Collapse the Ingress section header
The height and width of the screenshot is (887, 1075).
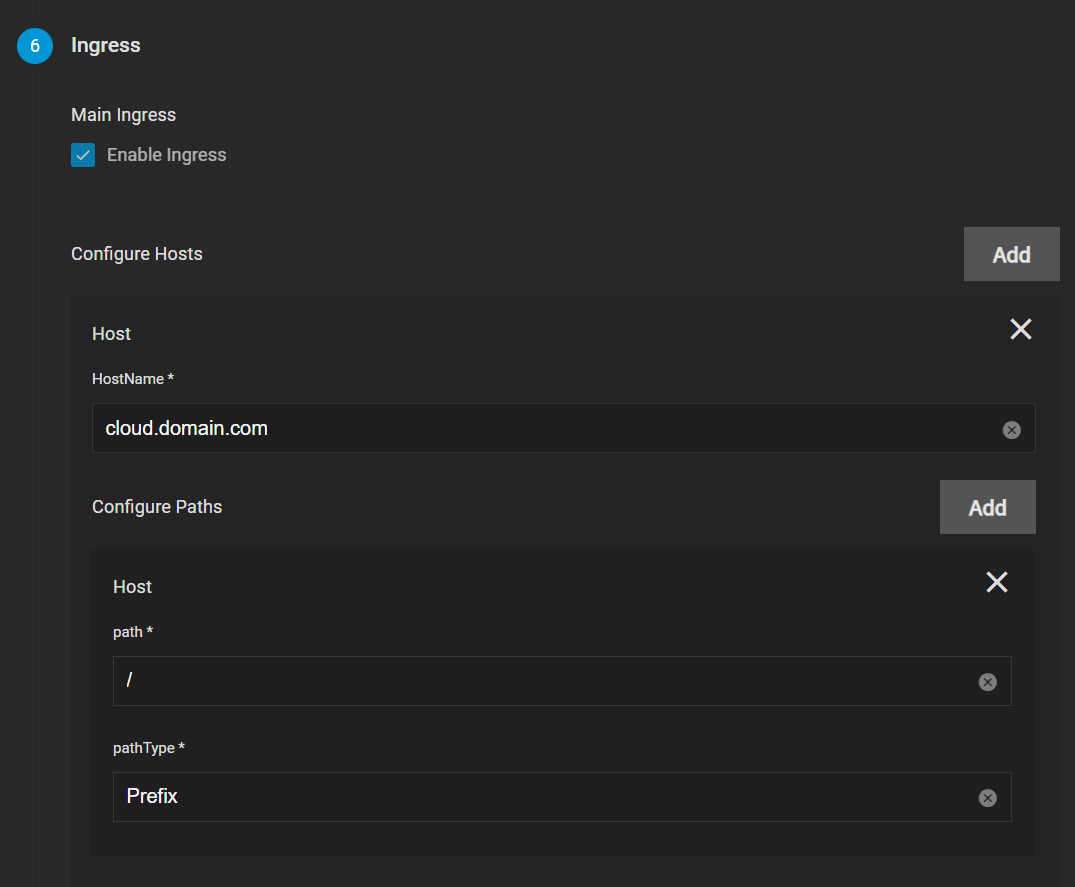(105, 46)
